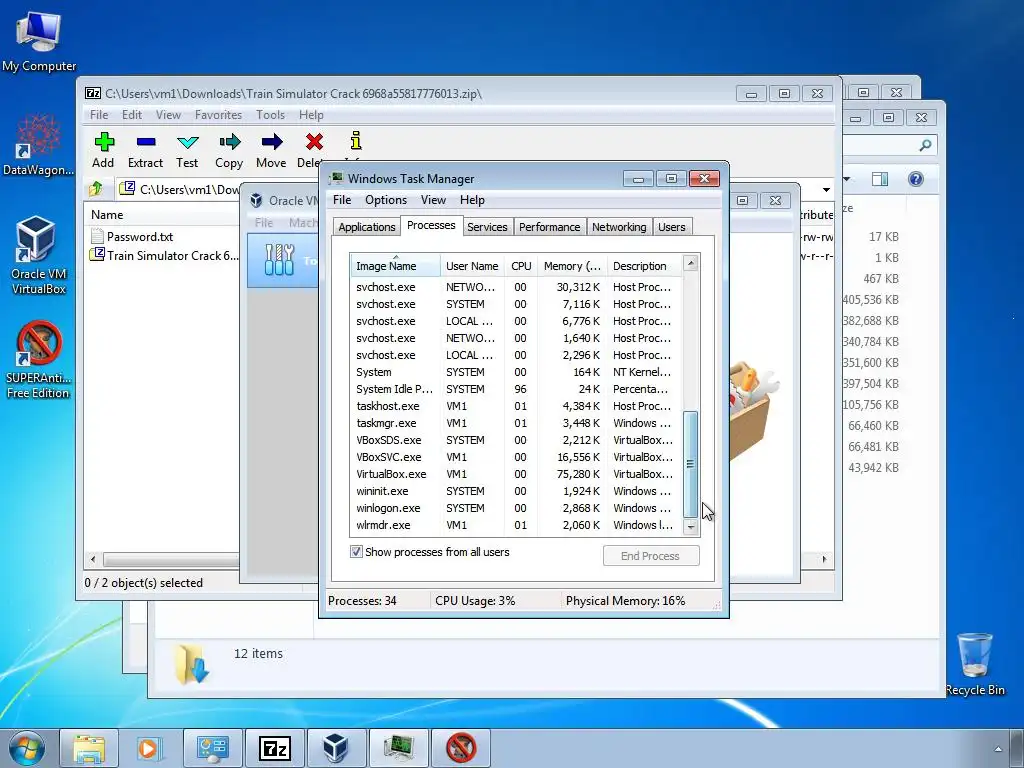Toggle Show processes from all users

pyautogui.click(x=357, y=552)
